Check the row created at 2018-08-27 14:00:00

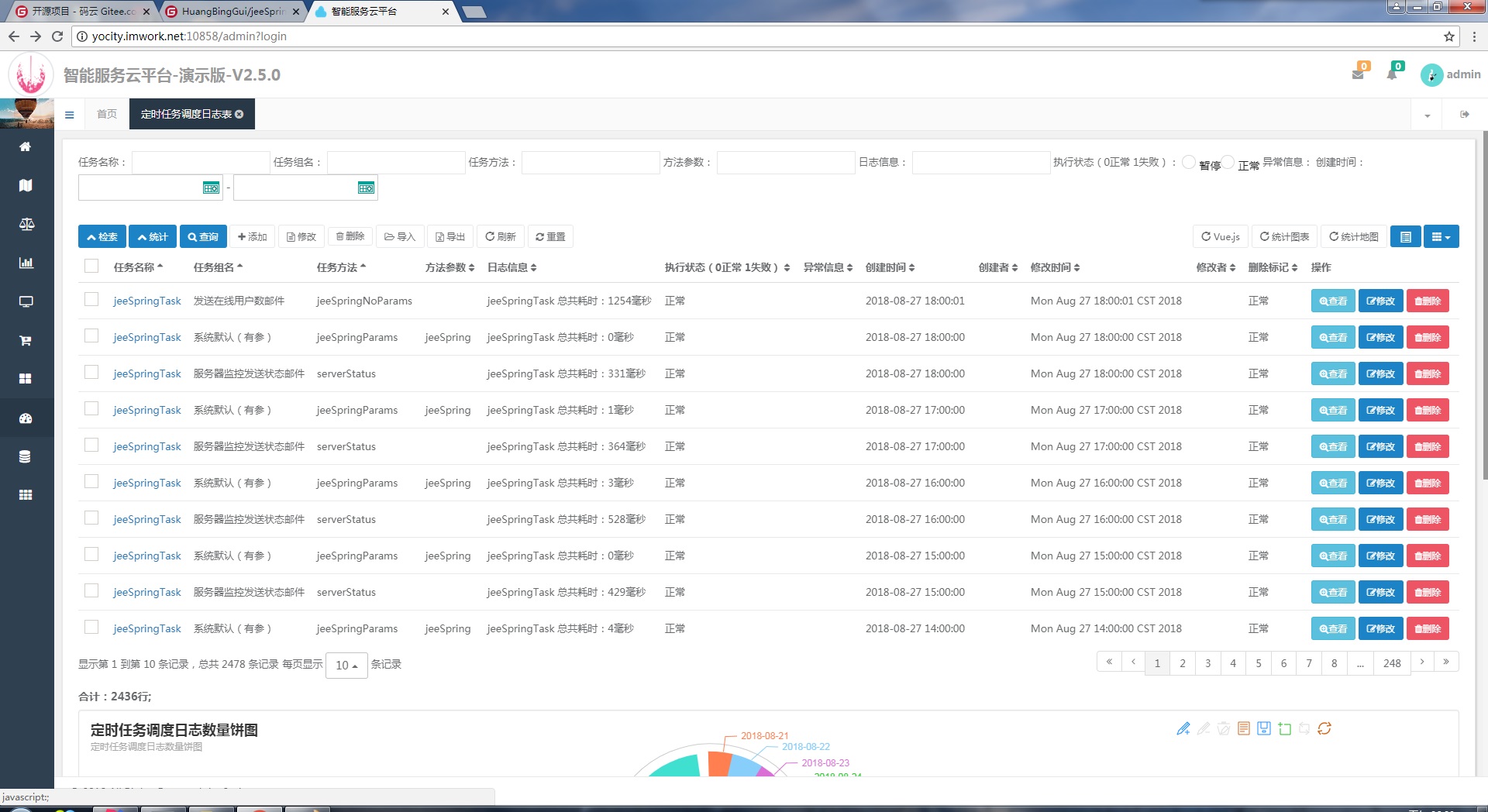[x=91, y=628]
